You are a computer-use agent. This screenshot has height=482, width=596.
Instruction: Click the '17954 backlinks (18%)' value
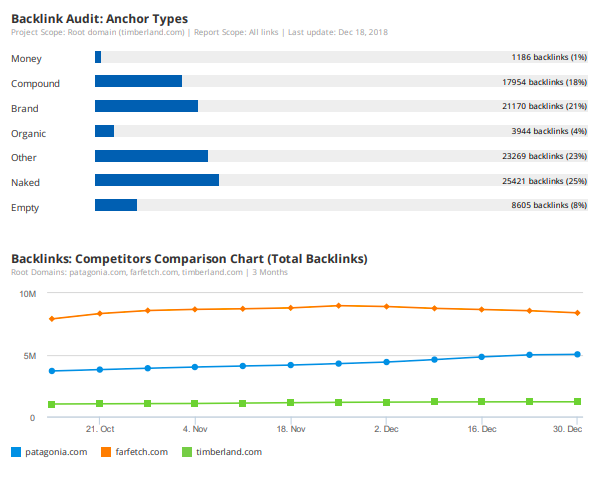click(545, 82)
